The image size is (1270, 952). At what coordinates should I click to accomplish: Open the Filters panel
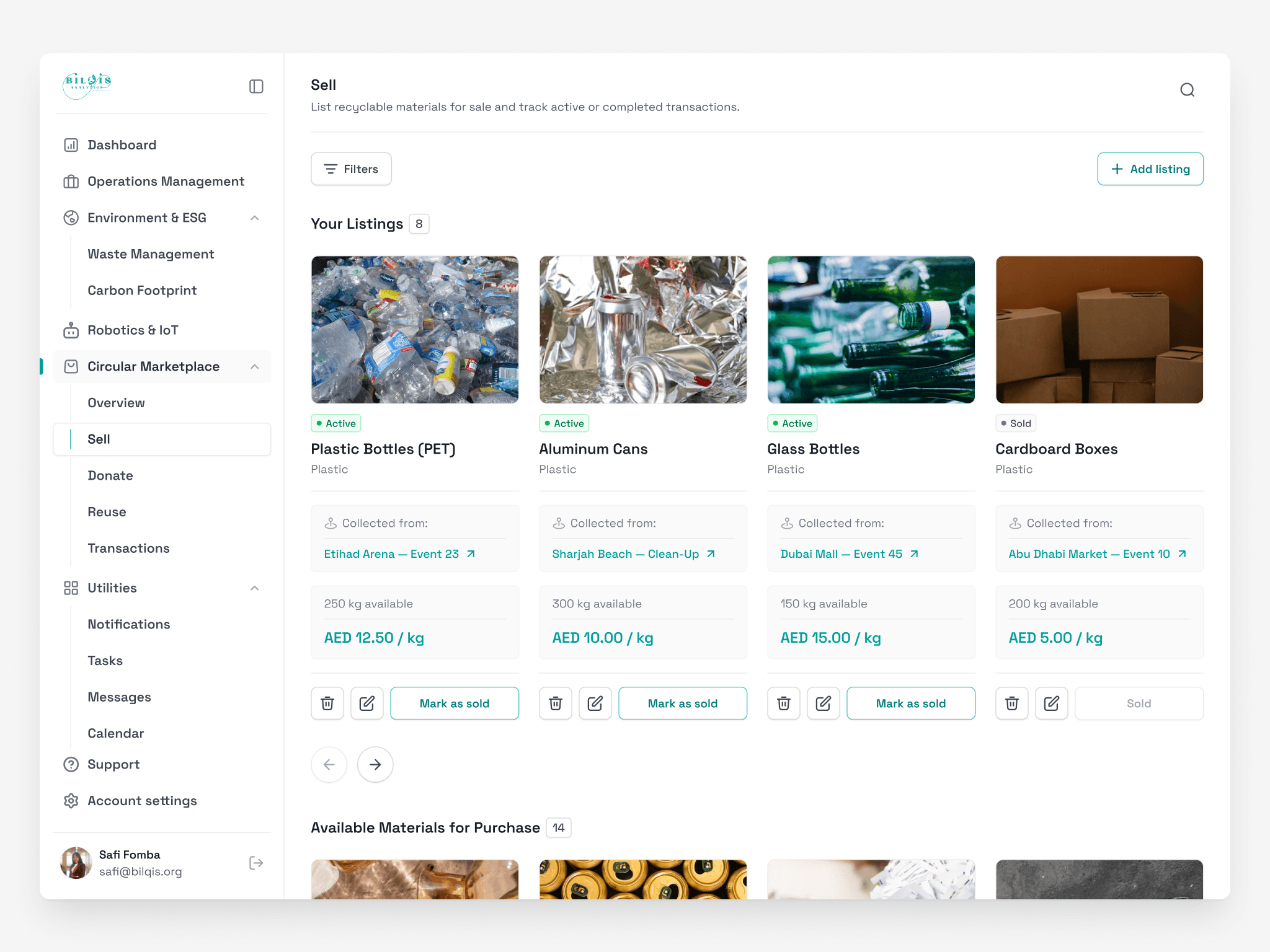[351, 169]
